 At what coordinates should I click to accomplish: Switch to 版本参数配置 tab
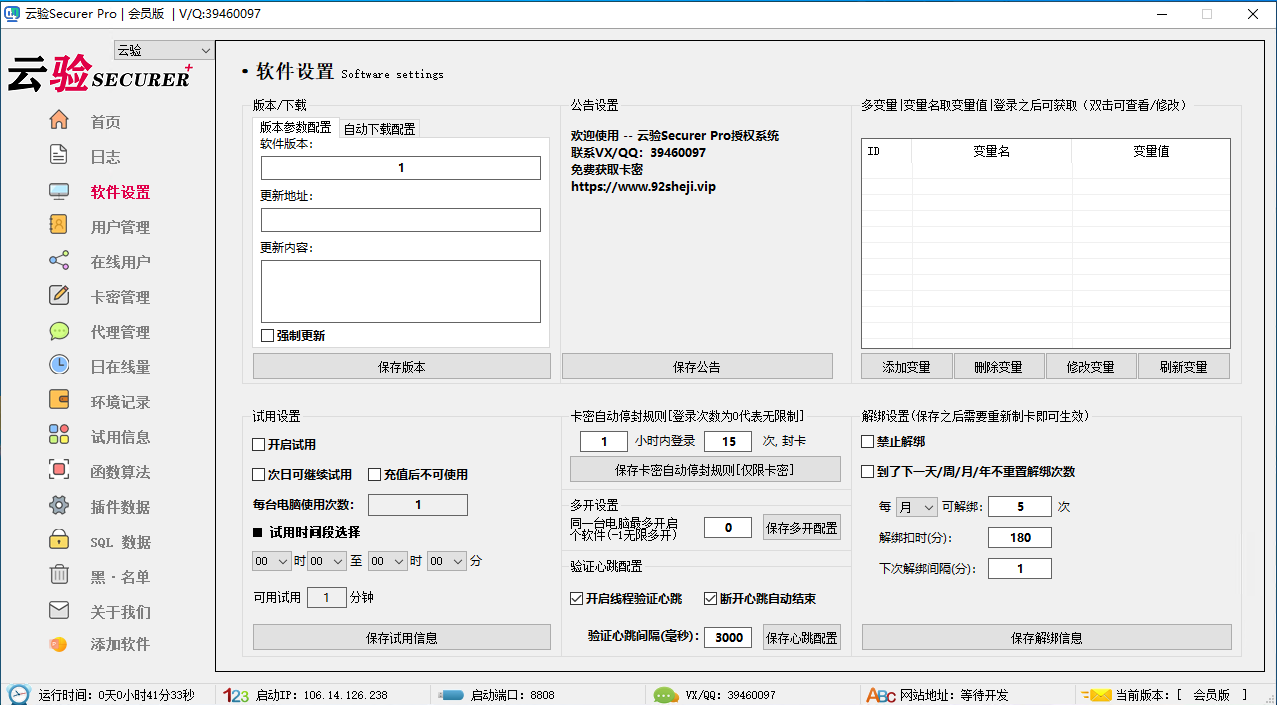[x=295, y=128]
